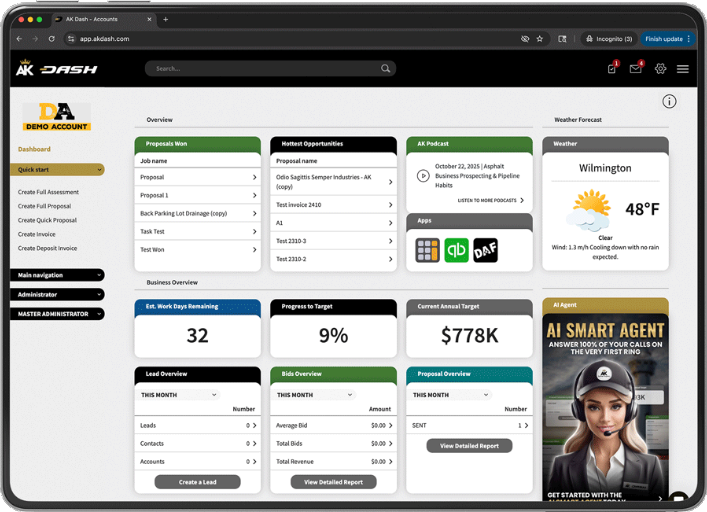Open the settings gear in header
707x512 pixels.
point(660,69)
